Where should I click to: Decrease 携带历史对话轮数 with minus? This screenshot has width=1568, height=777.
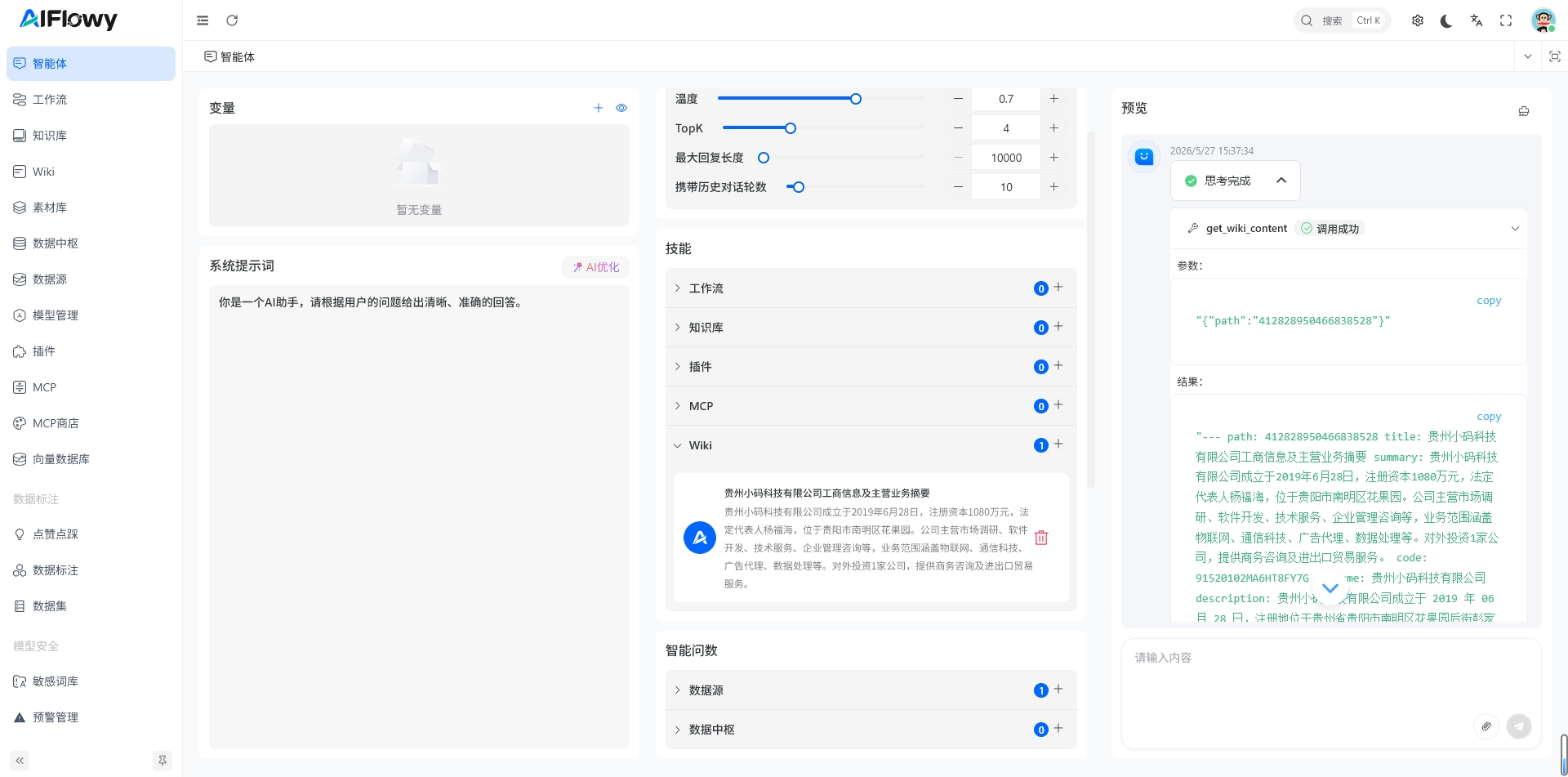(x=958, y=187)
